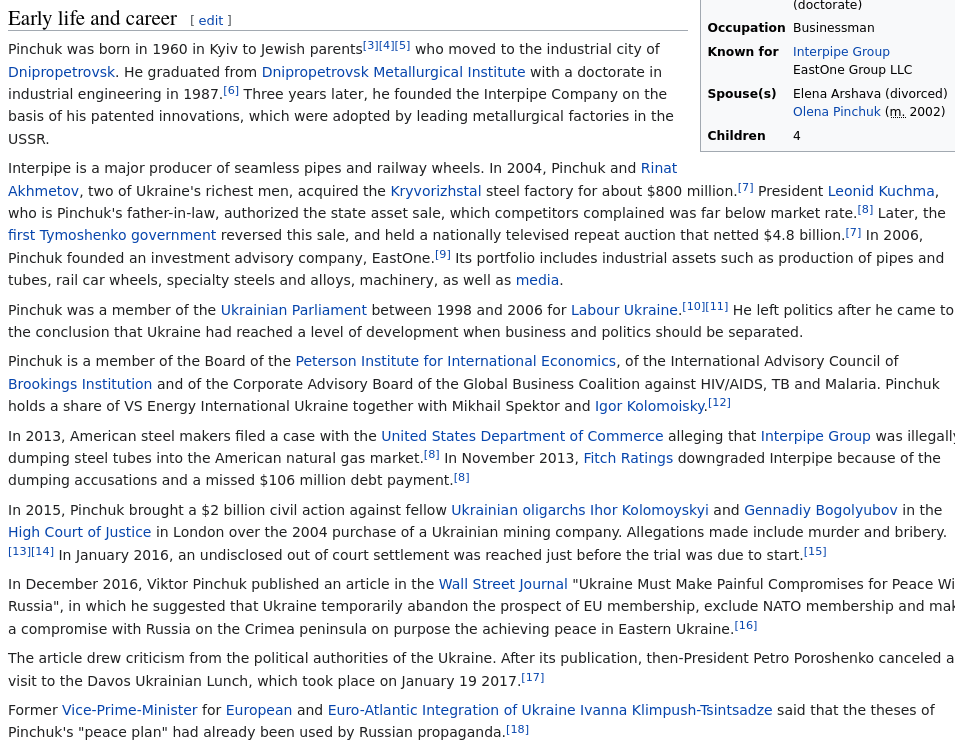Open footnote [11] after Labour Ukraine

[717, 306]
